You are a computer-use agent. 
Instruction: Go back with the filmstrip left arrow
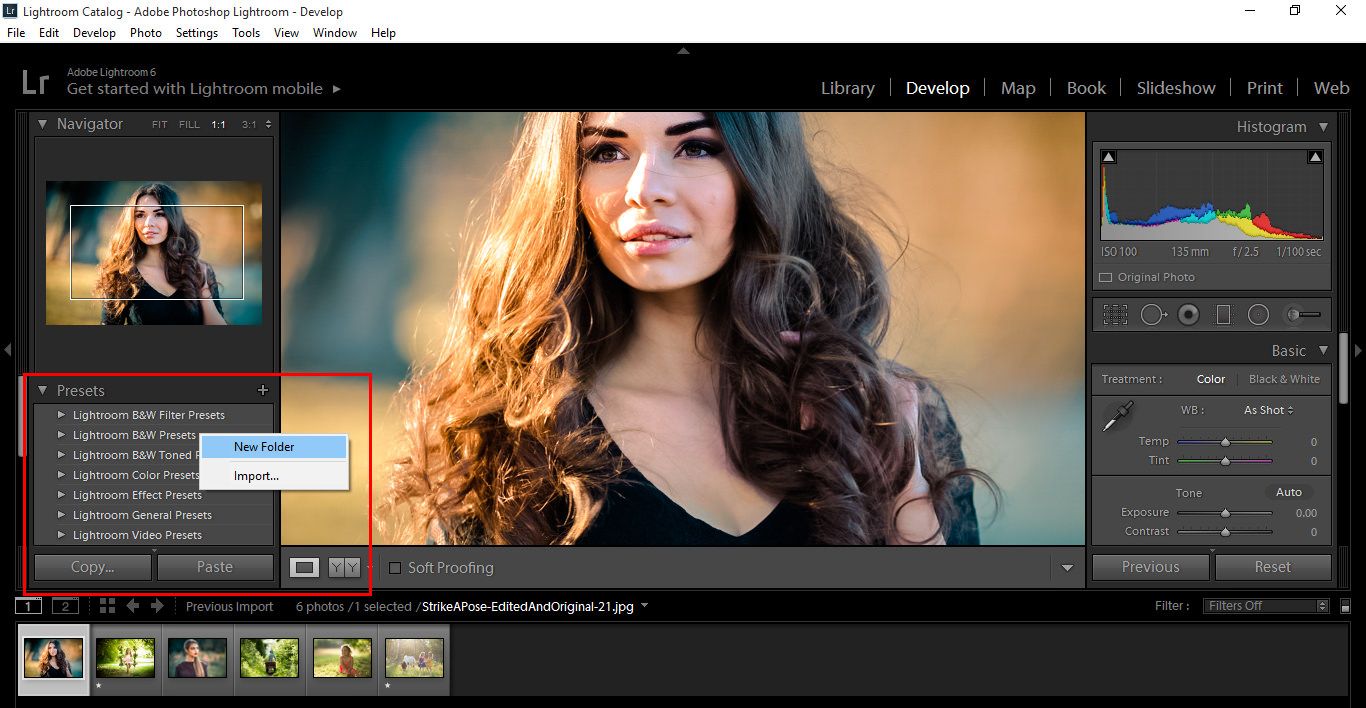pyautogui.click(x=132, y=606)
